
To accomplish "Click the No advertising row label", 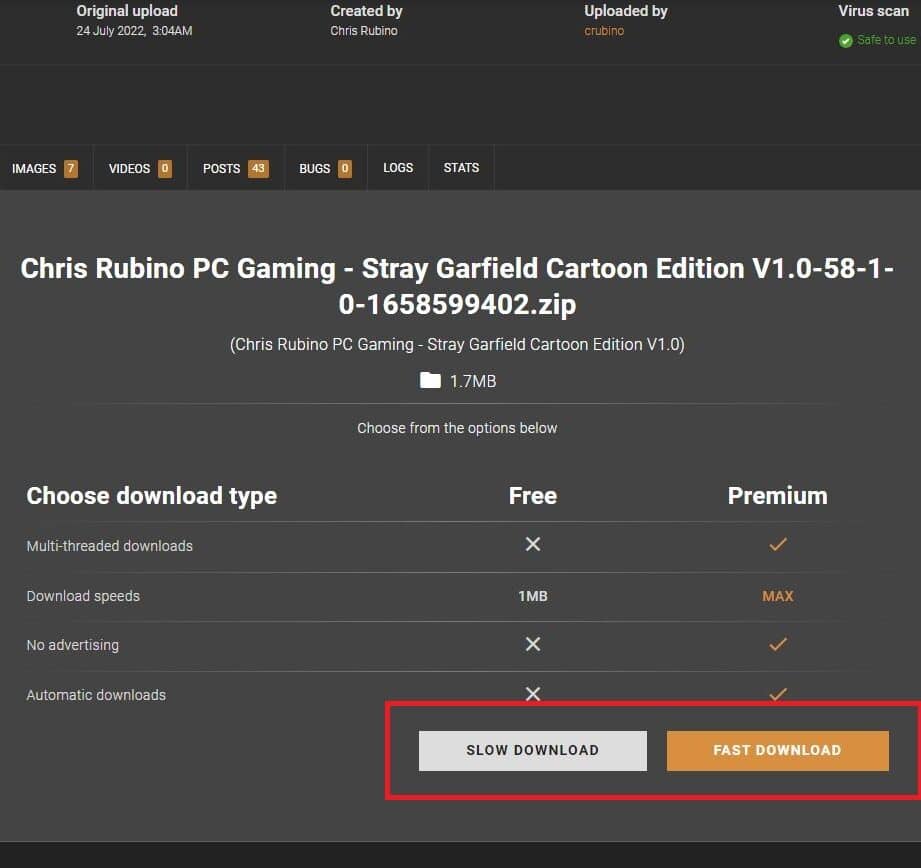I will [73, 645].
